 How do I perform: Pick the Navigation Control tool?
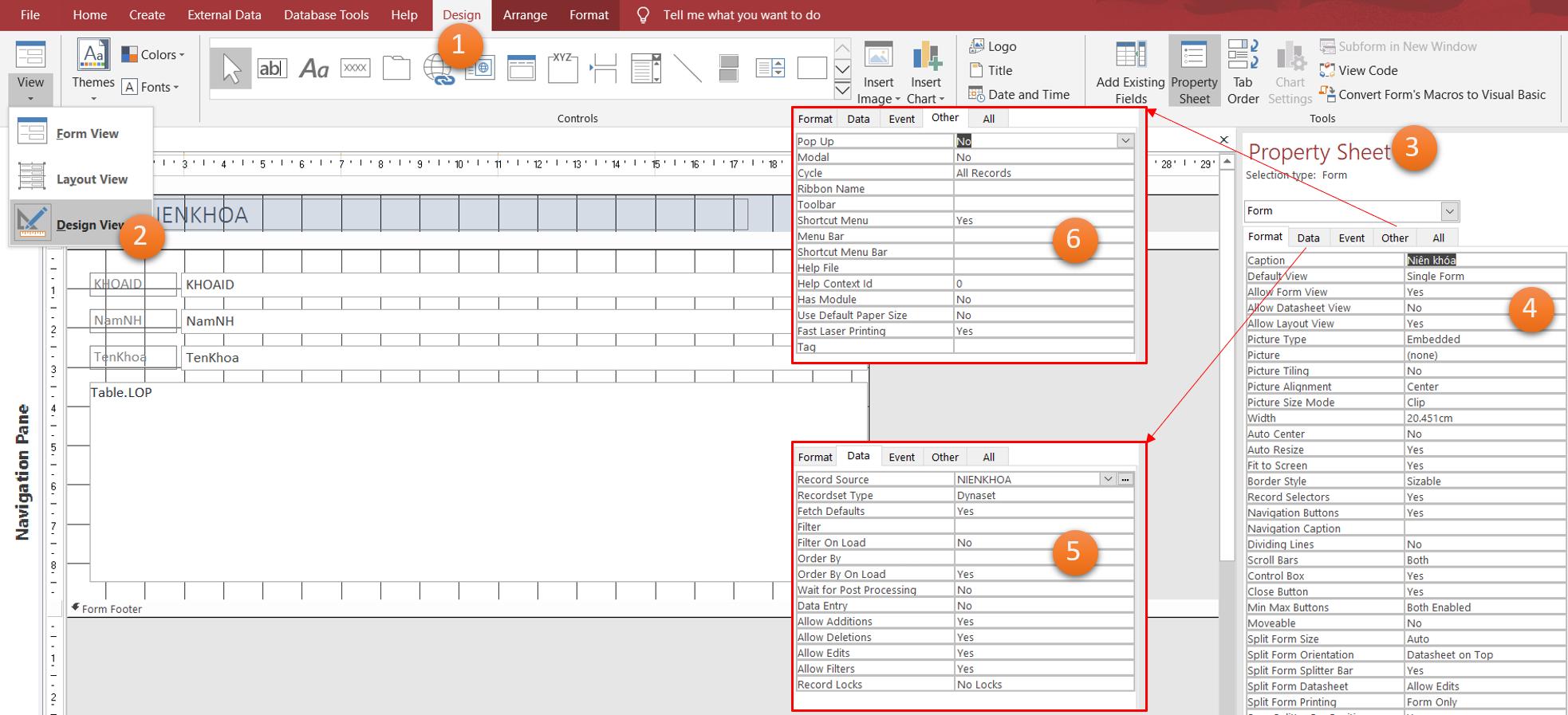coord(521,69)
